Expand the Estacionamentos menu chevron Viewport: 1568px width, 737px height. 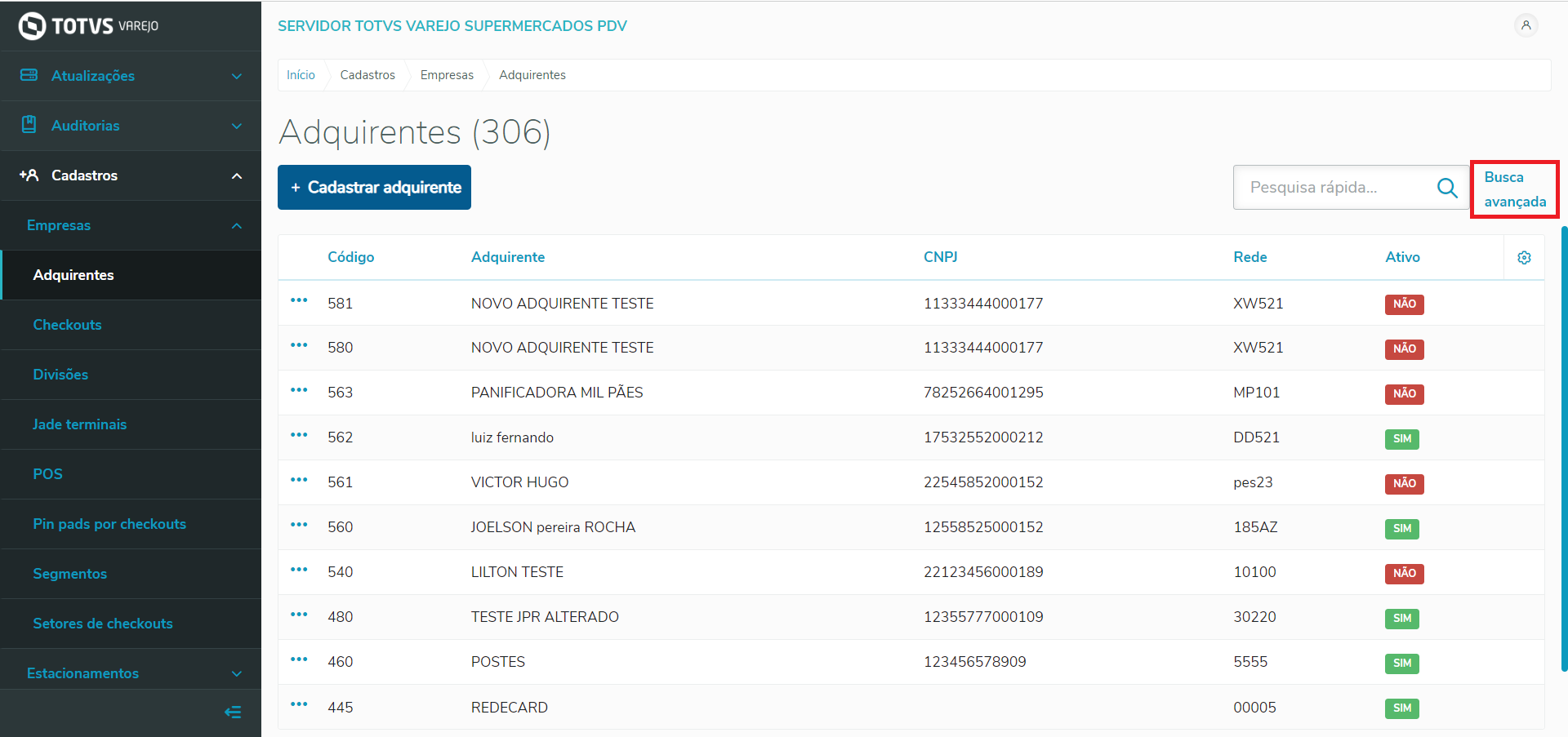click(237, 674)
